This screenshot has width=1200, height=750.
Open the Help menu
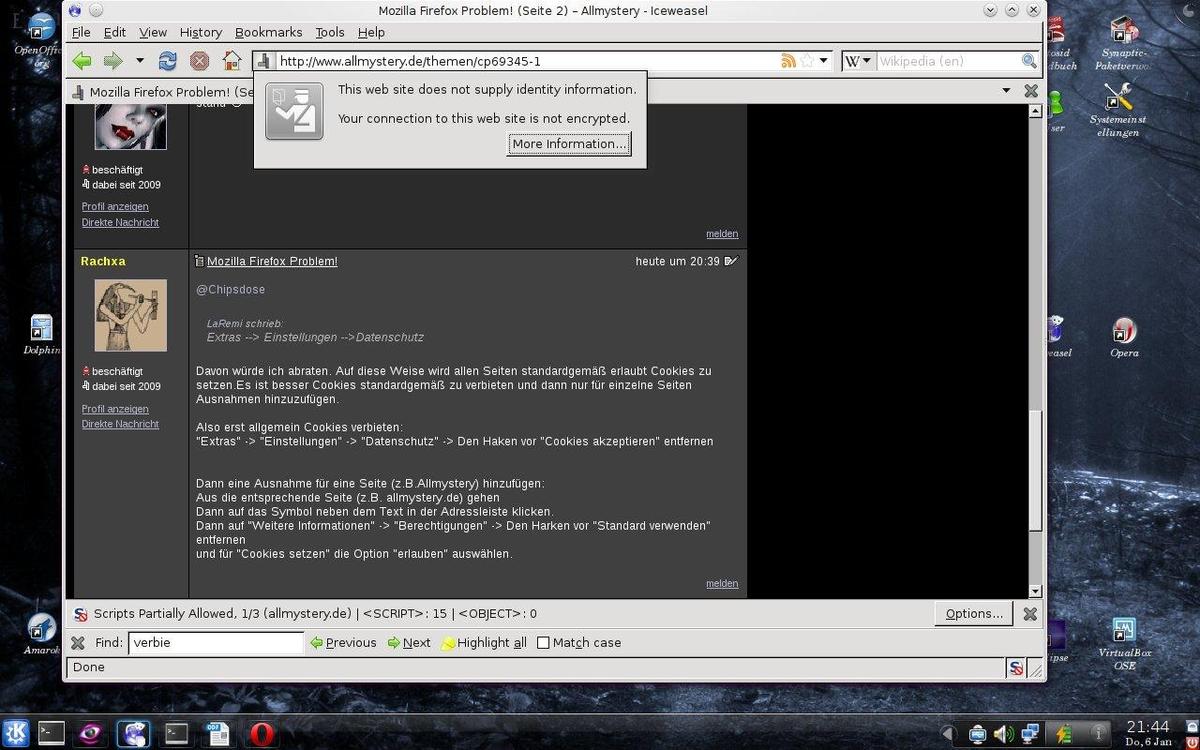click(x=371, y=32)
